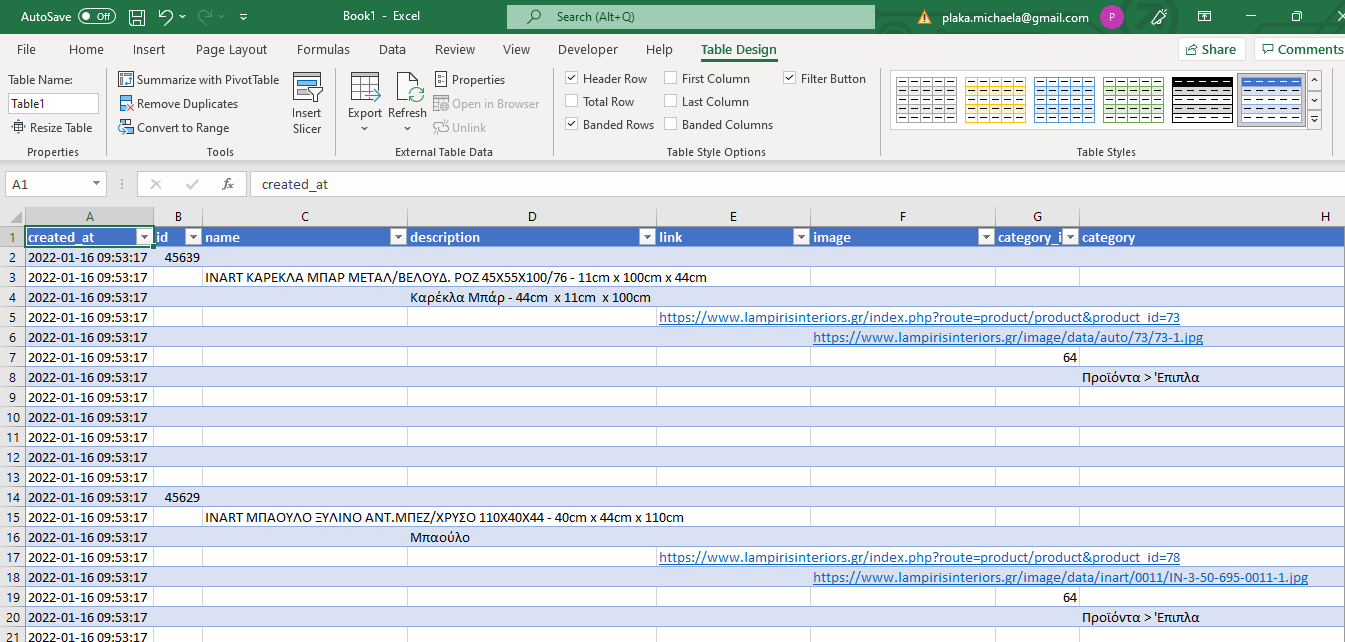1345x642 pixels.
Task: Open image column filter dropdown
Action: (986, 237)
